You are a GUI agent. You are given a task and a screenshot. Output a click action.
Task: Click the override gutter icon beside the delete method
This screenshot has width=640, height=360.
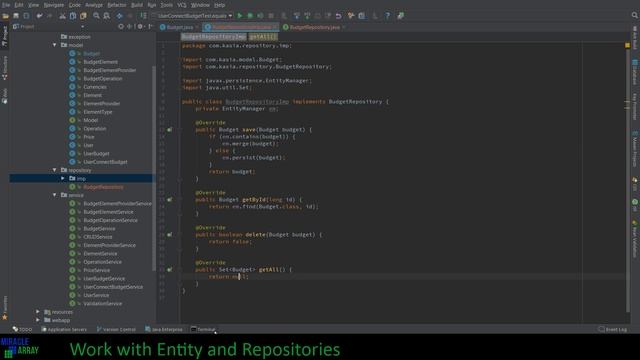point(169,235)
